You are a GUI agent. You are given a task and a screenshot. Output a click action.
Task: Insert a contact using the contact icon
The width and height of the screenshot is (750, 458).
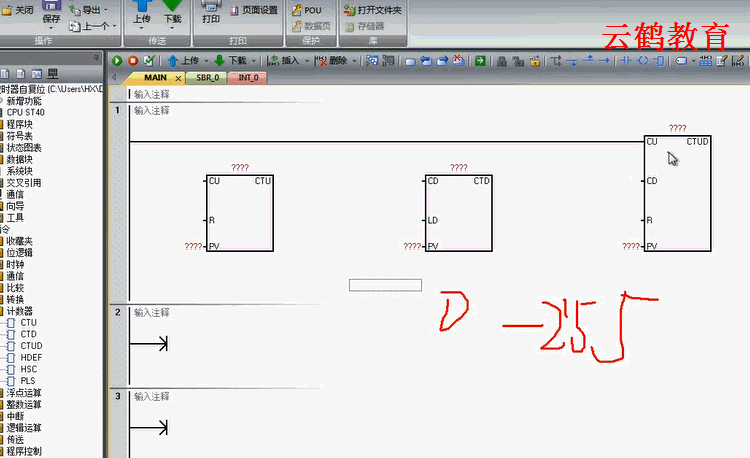pyautogui.click(x=627, y=60)
